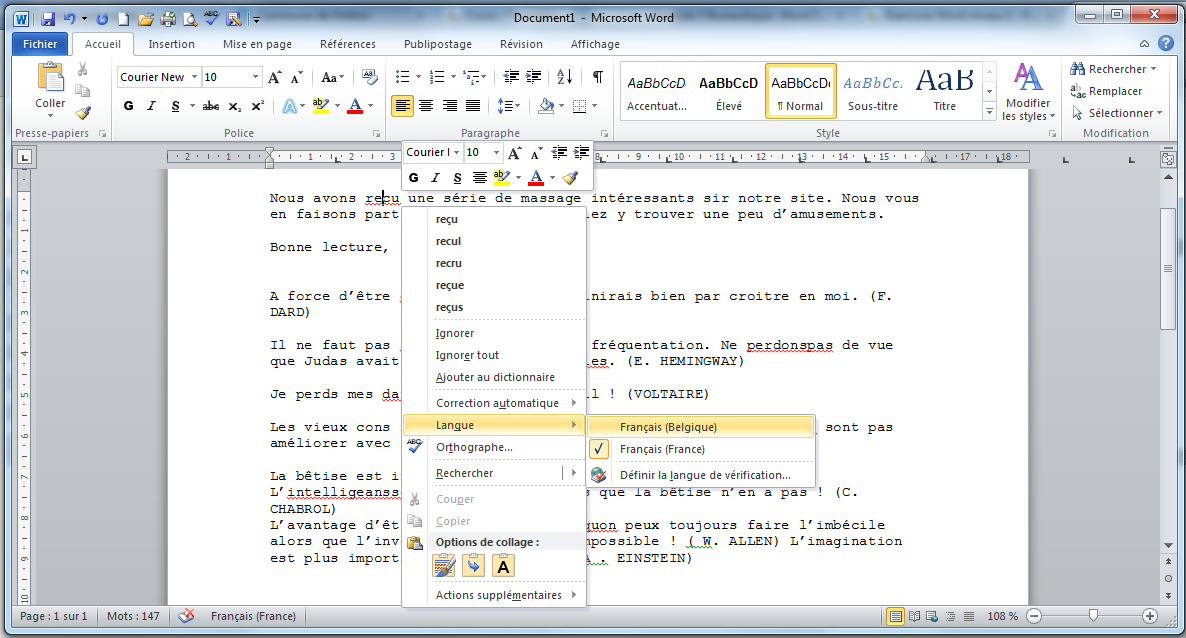Image resolution: width=1186 pixels, height=638 pixels.
Task: Choose merge formatting paste option
Action: click(x=473, y=565)
